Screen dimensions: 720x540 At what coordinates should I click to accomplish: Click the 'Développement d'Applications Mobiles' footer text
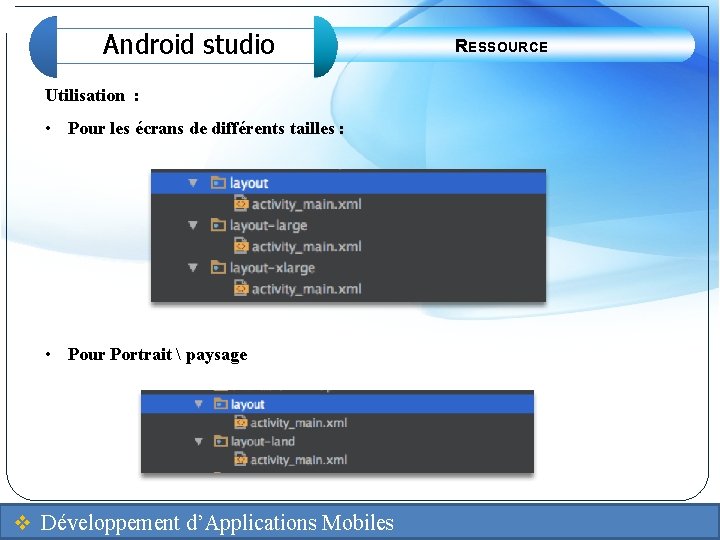217,523
